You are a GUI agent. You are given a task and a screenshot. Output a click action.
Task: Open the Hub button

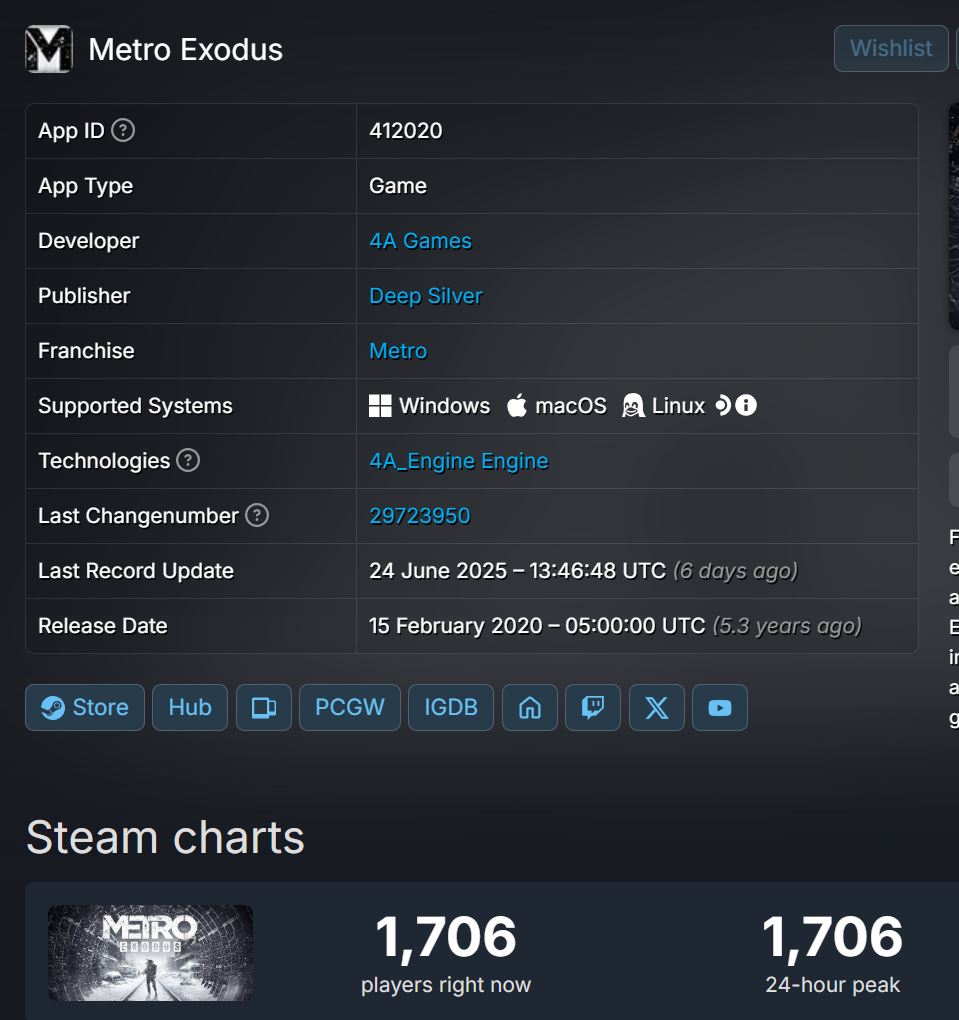coord(190,707)
